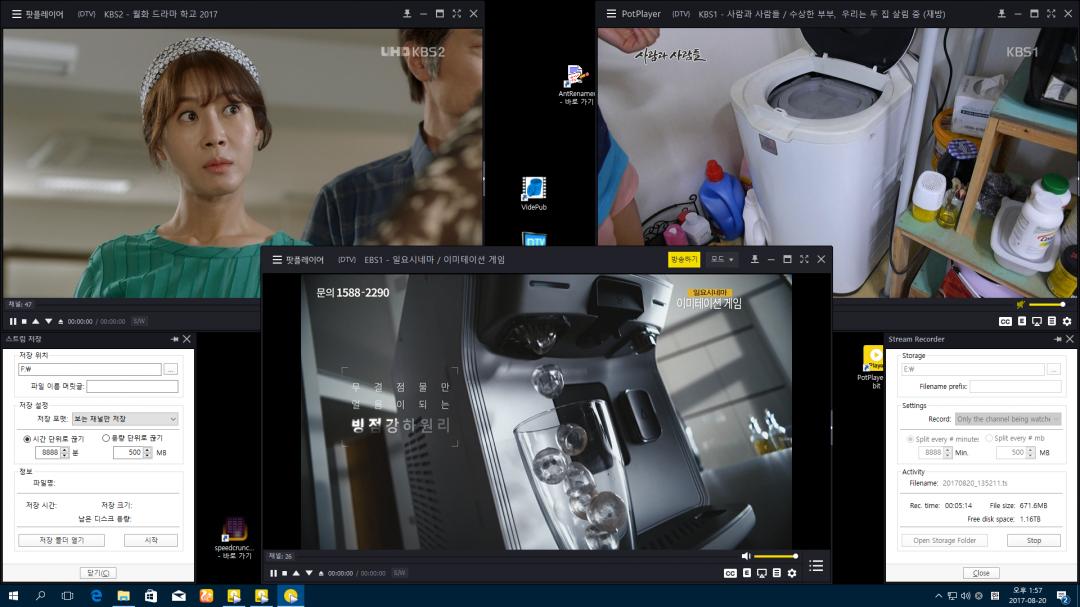The width and height of the screenshot is (1080, 607).
Task: Expand the 저장 포맷 dropdown
Action: click(125, 419)
